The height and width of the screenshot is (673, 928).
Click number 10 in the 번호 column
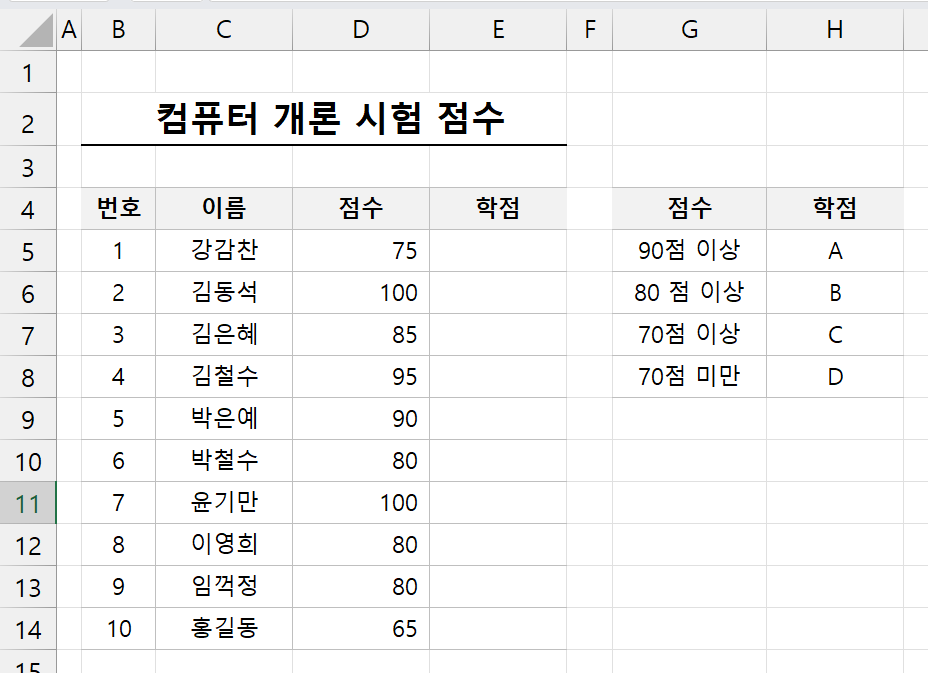(118, 629)
